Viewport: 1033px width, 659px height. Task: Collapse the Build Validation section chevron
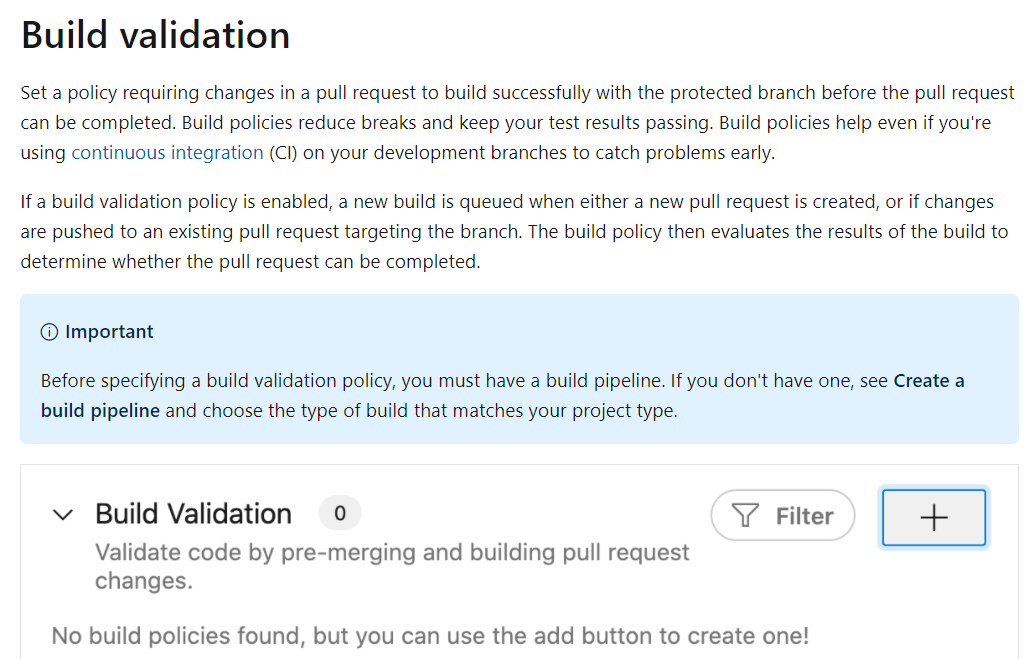63,515
